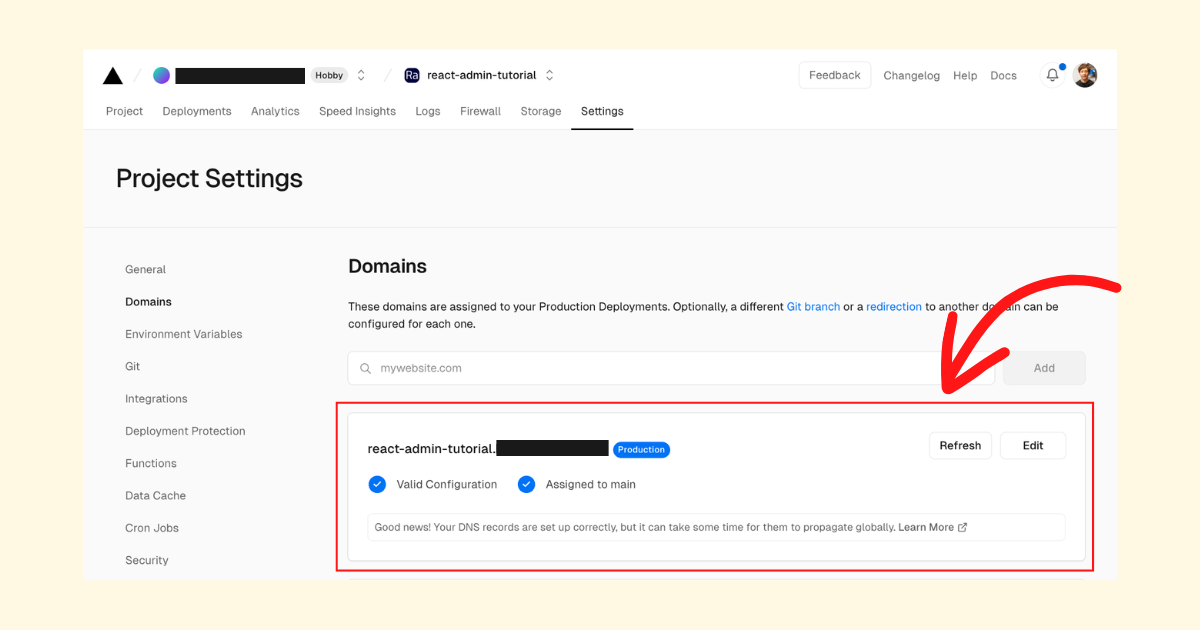This screenshot has height=630, width=1200.
Task: Switch to the Project tab
Action: 124,111
